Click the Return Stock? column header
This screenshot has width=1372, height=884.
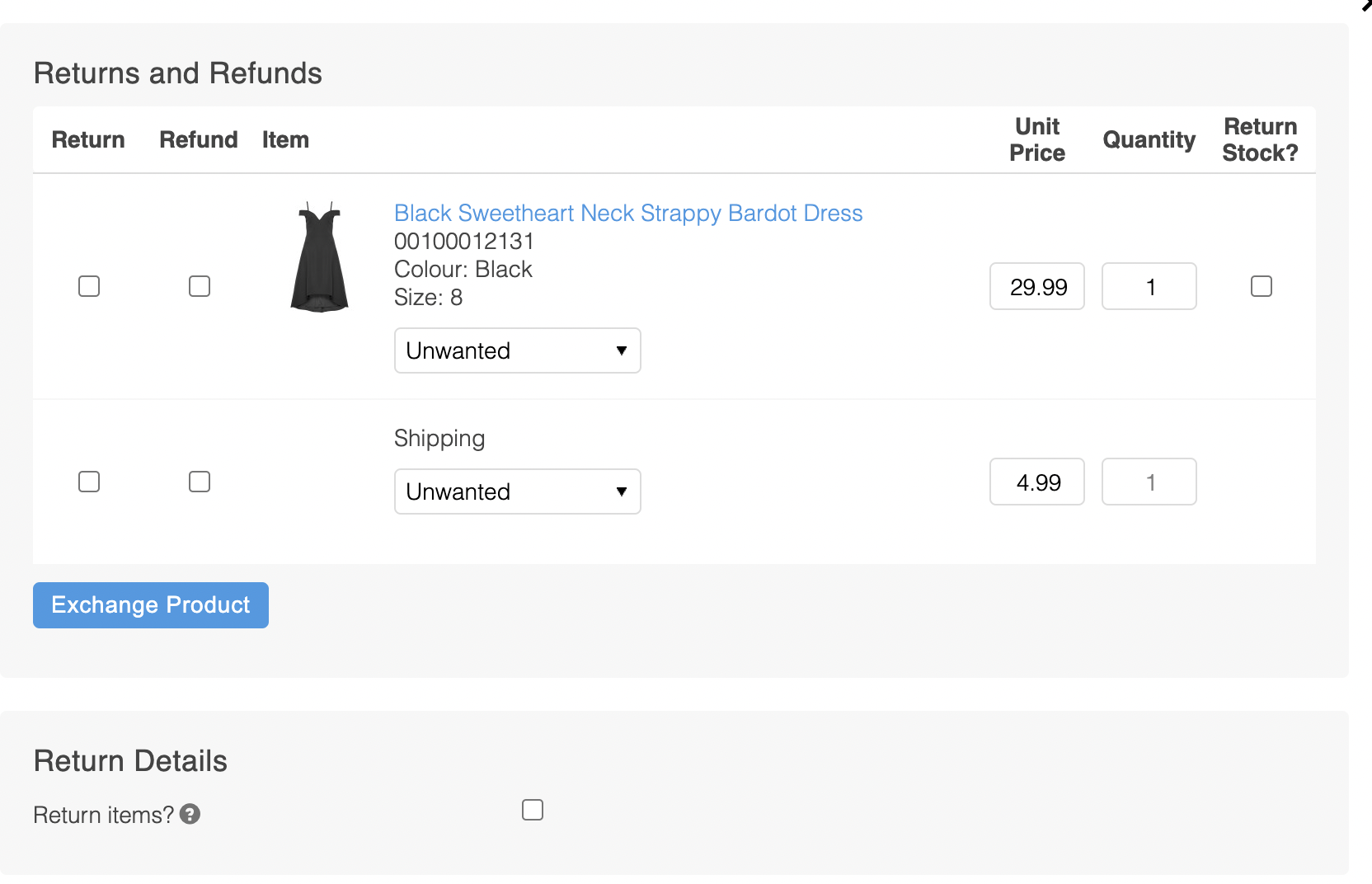pos(1260,139)
